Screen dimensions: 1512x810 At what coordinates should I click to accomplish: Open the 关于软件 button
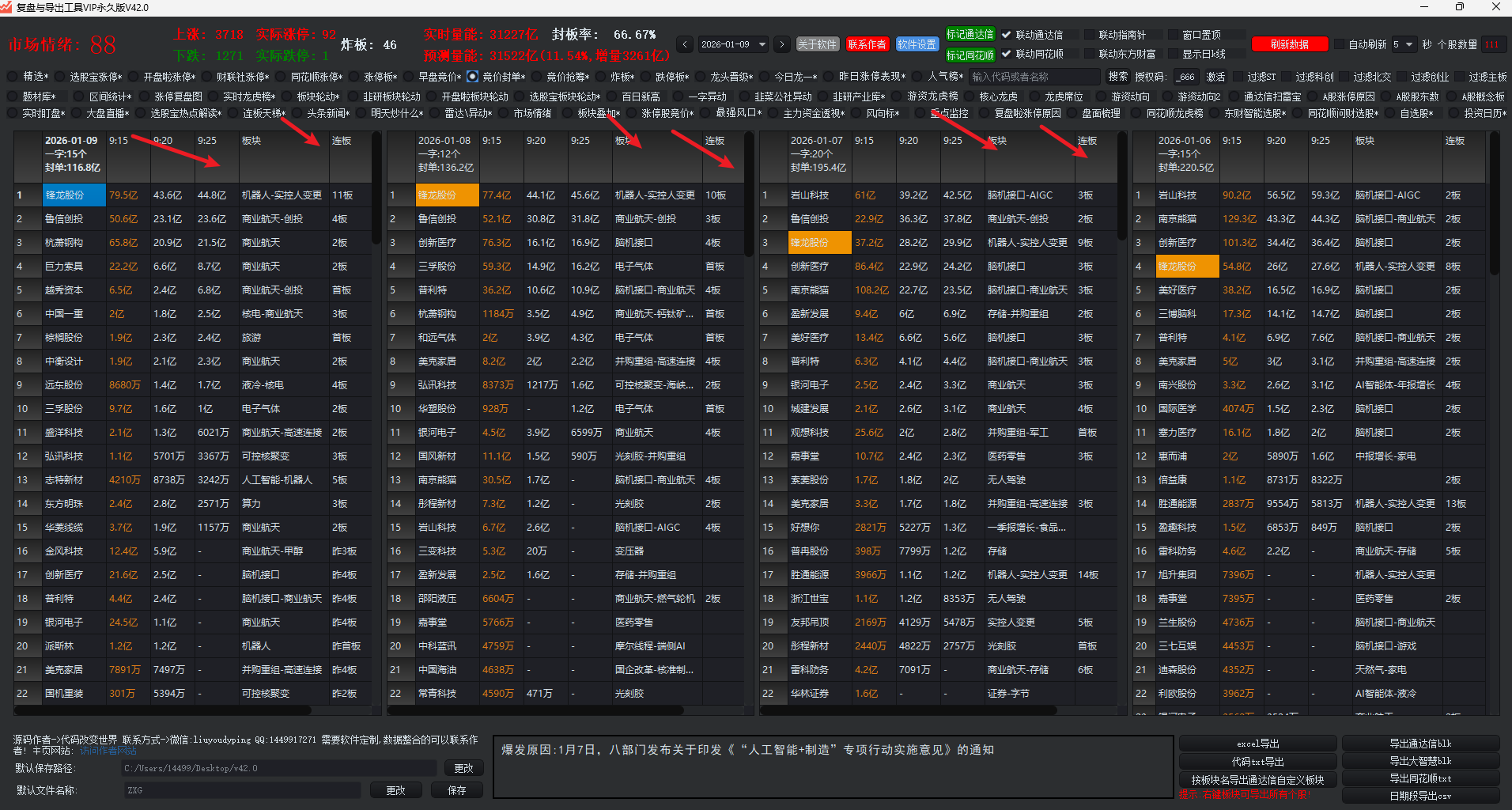point(817,44)
